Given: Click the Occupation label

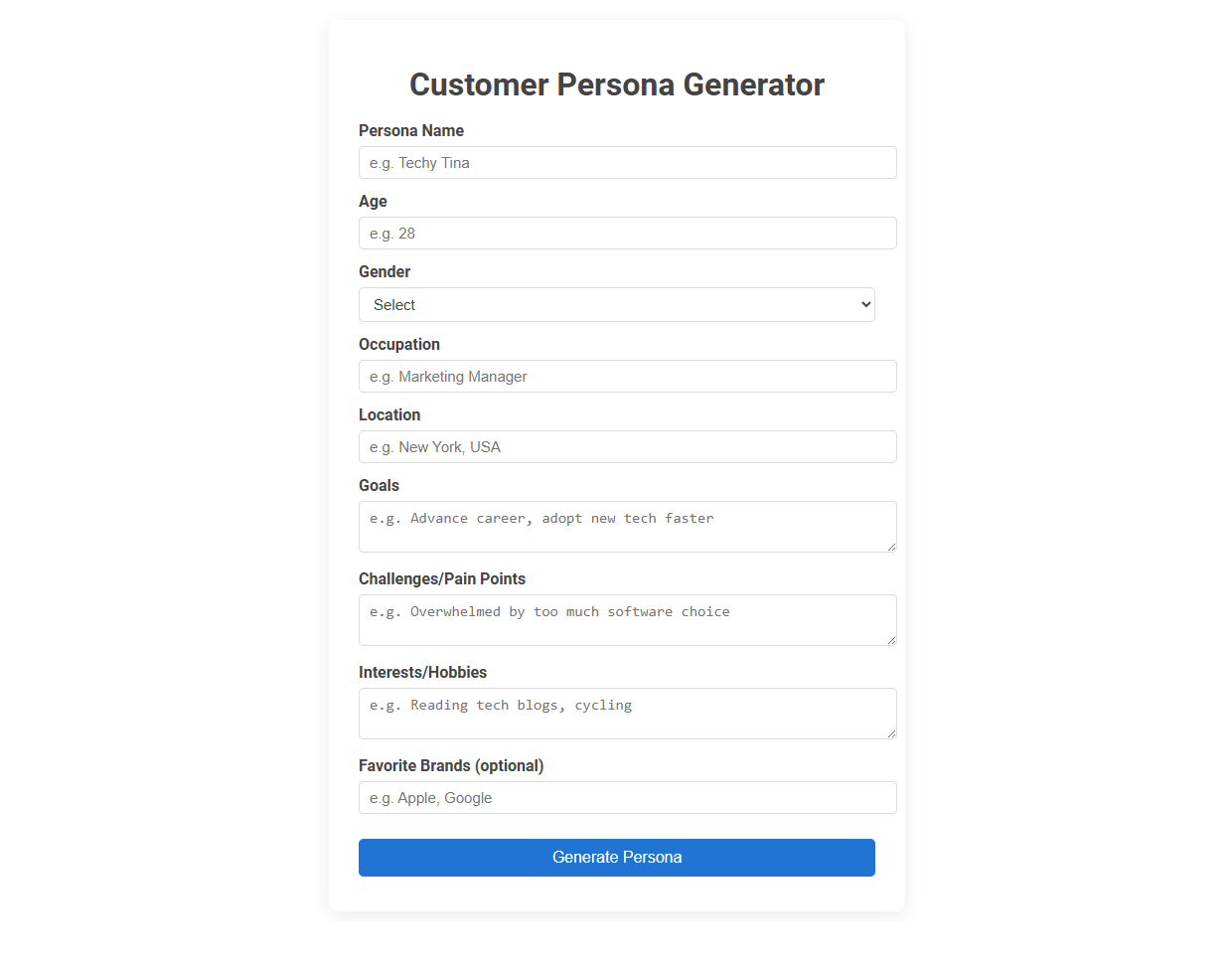Looking at the screenshot, I should pyautogui.click(x=399, y=344).
